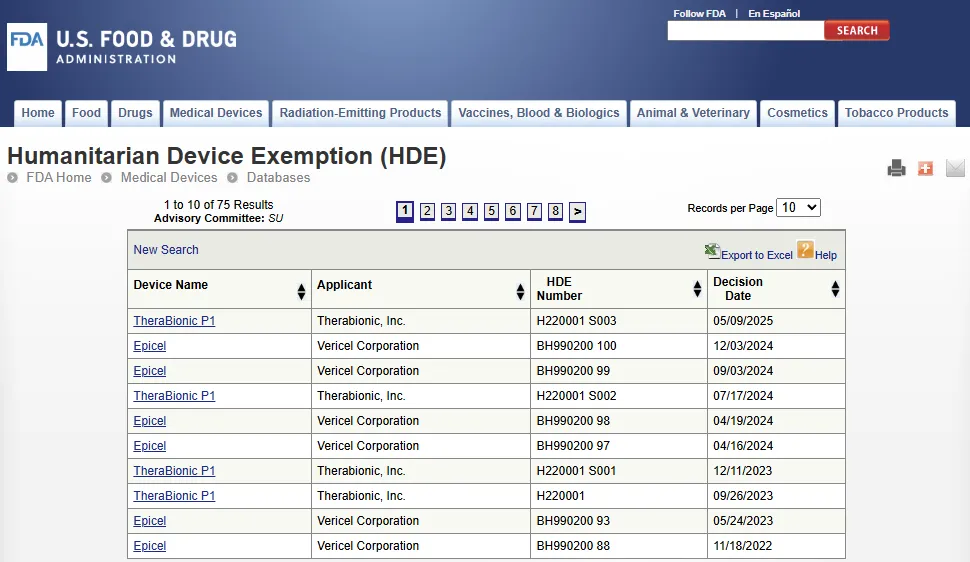Open the Cosmetics tab
The image size is (970, 562).
(x=797, y=113)
